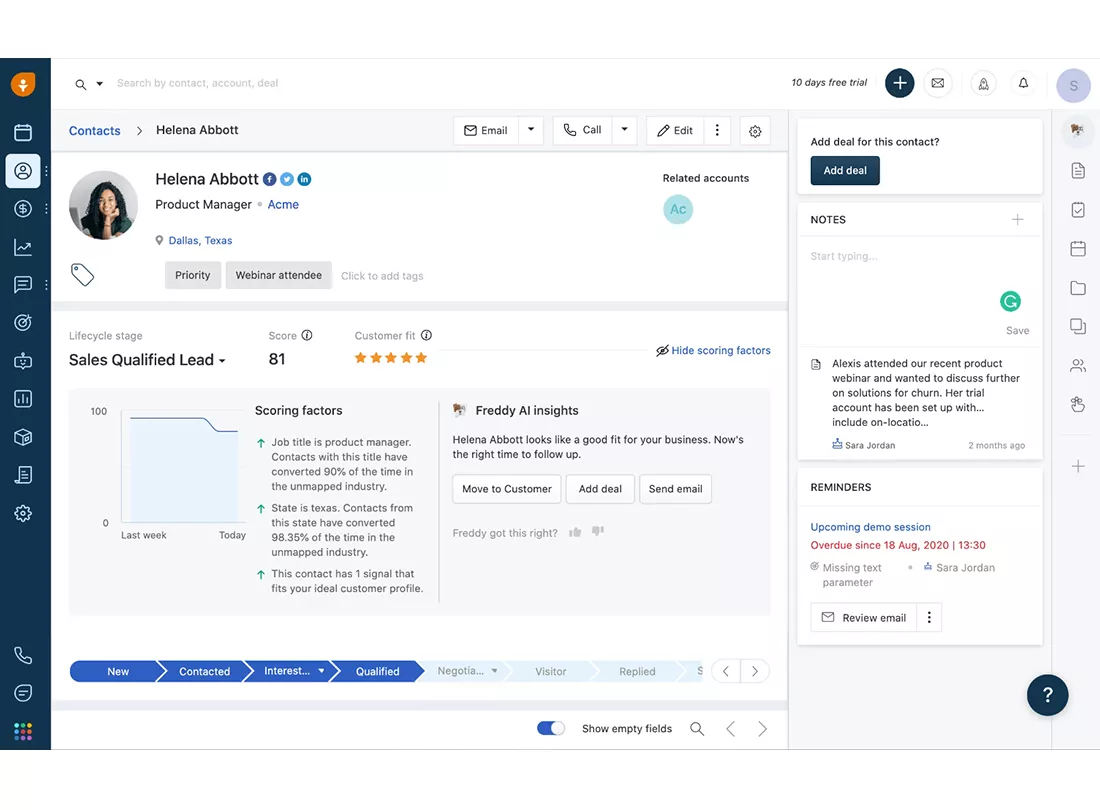Screen dimensions: 1100x810
Task: Select the Deals icon in the sidebar
Action: [24, 211]
